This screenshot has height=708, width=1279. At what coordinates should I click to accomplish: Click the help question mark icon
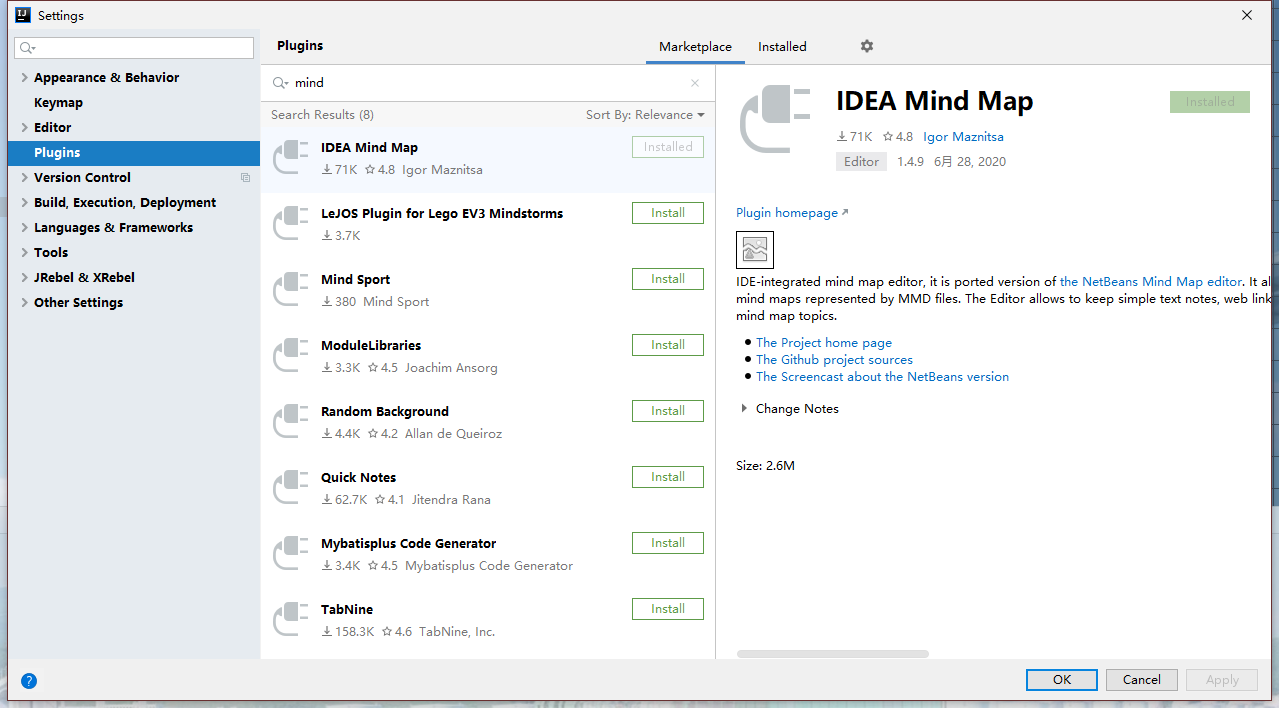click(29, 681)
